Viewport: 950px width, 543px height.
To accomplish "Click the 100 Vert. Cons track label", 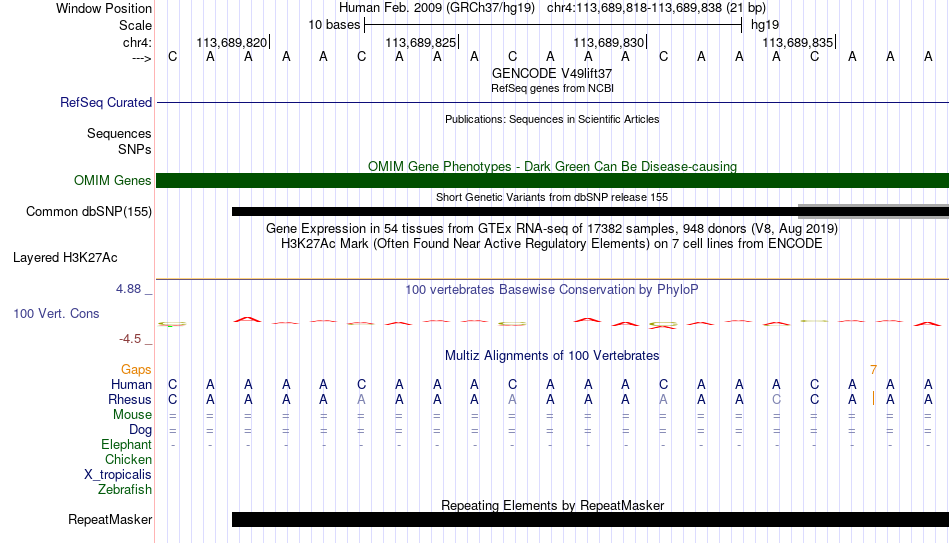I will 56,313.
